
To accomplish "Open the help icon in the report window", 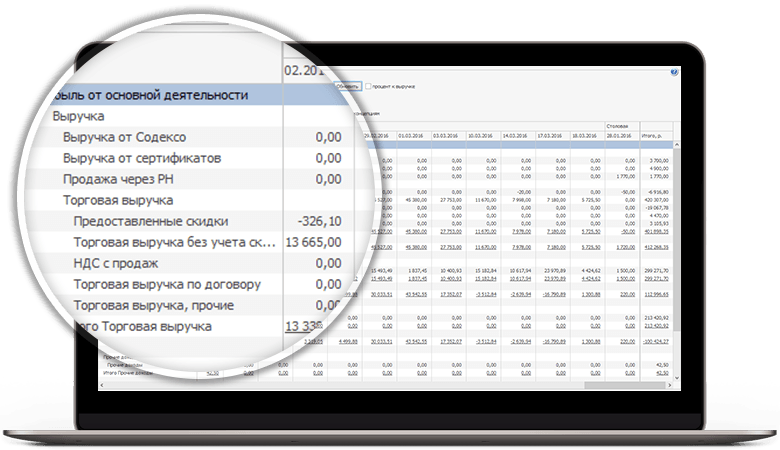I will point(674,72).
